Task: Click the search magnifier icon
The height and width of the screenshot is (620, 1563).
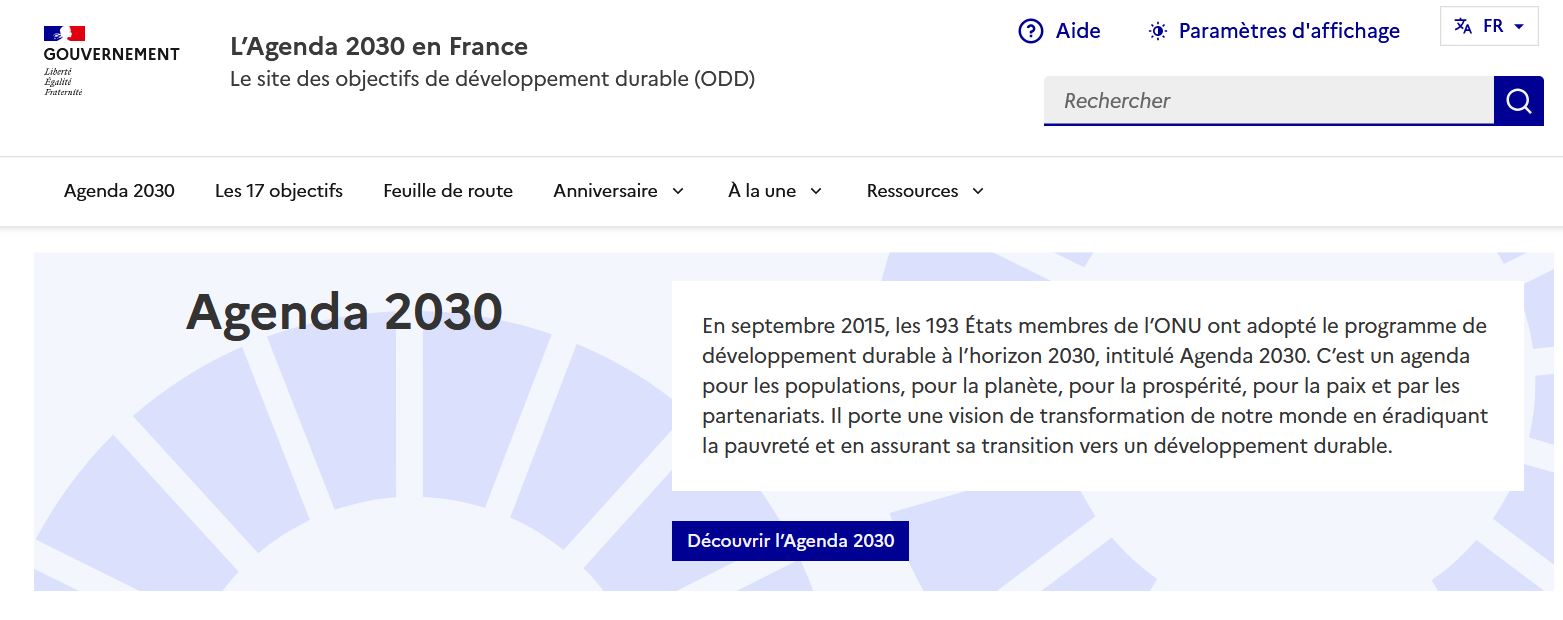Action: (x=1518, y=100)
